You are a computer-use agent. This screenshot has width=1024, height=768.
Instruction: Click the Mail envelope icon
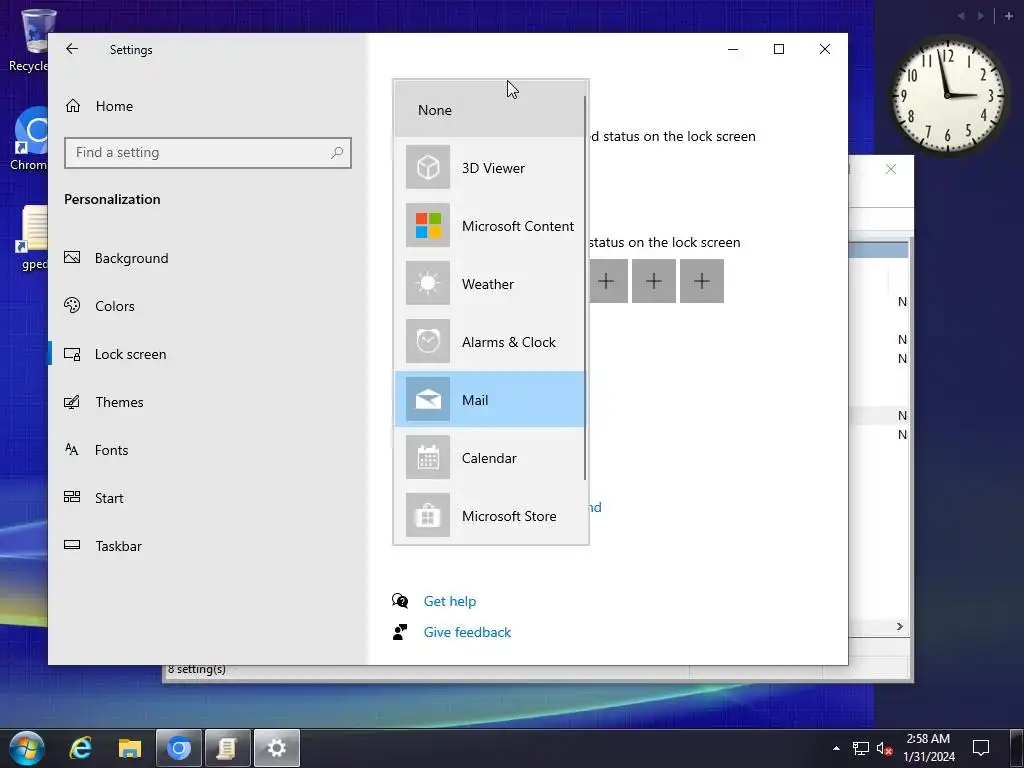point(428,399)
